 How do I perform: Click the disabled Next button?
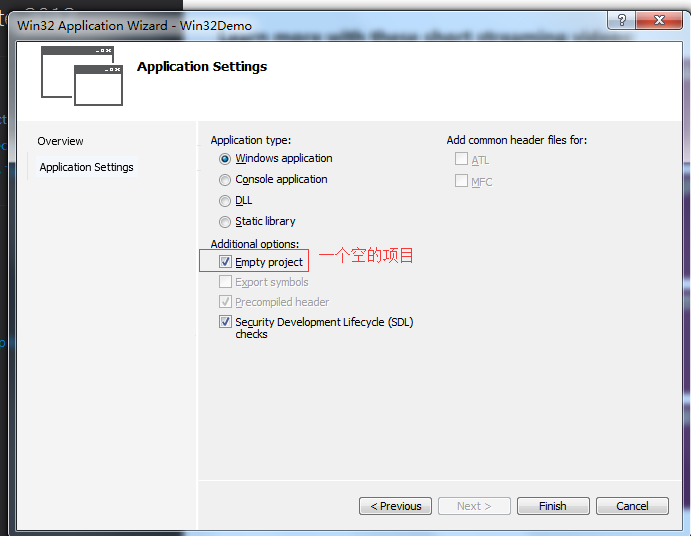click(474, 506)
